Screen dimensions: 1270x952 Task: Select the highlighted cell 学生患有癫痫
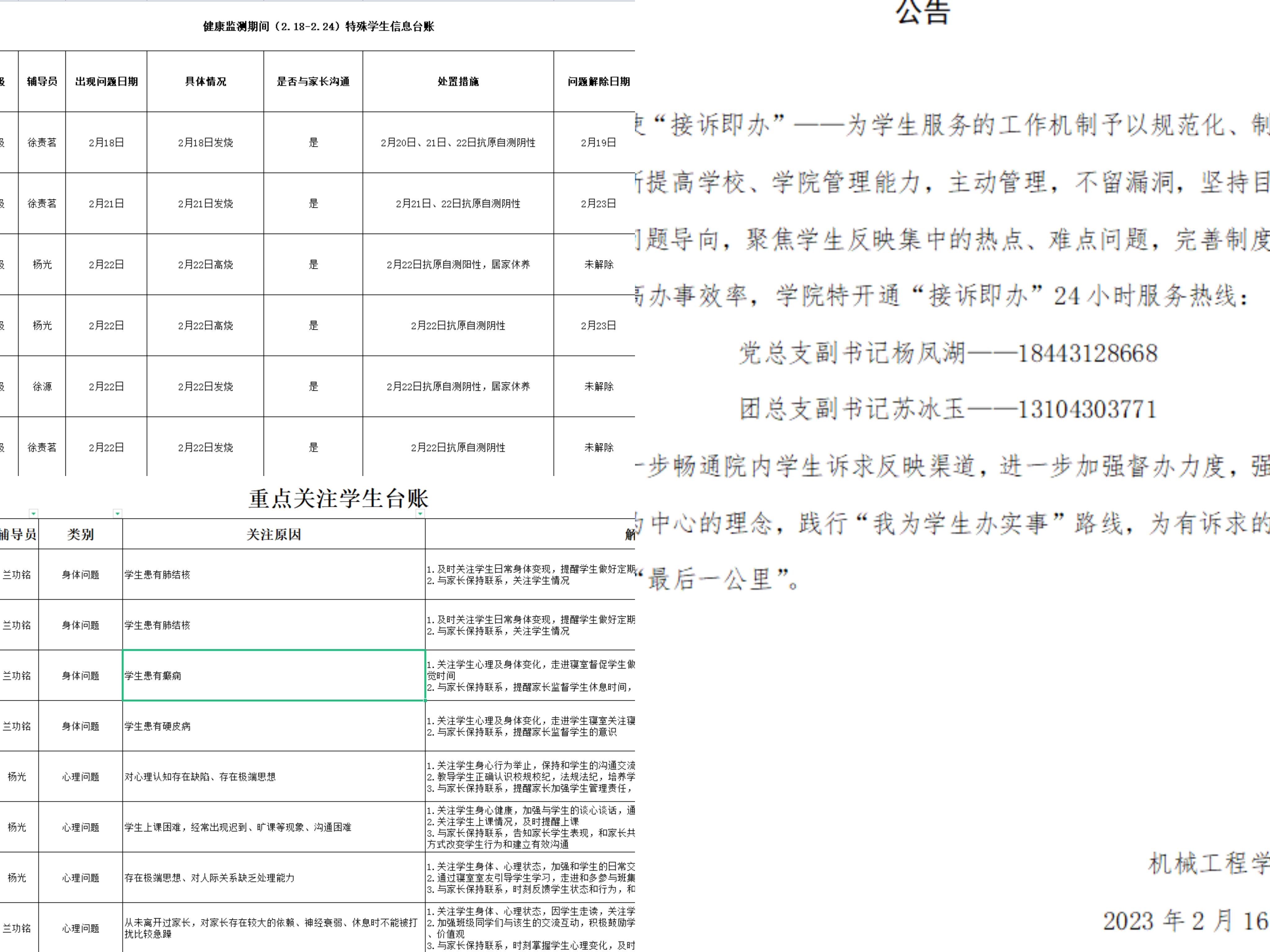pyautogui.click(x=274, y=675)
